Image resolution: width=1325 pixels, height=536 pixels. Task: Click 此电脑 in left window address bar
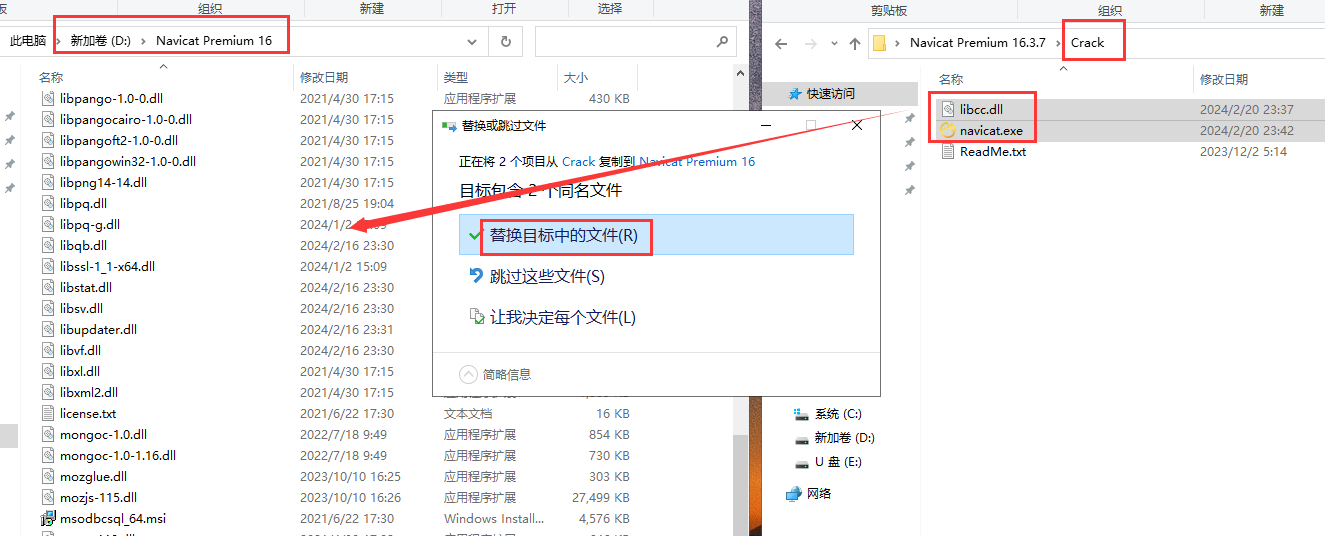coord(28,41)
